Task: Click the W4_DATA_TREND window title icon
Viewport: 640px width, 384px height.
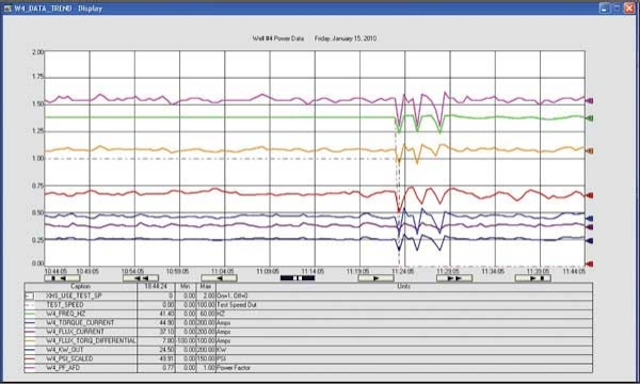Action: coord(7,8)
